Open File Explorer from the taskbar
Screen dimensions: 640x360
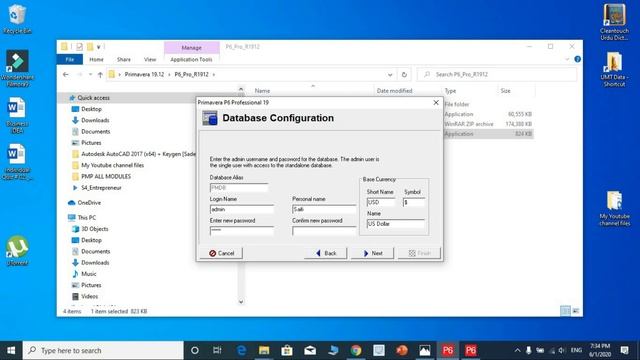click(x=264, y=350)
